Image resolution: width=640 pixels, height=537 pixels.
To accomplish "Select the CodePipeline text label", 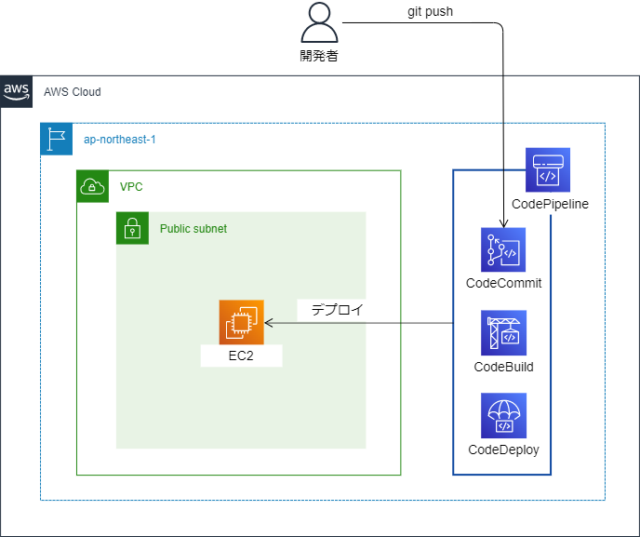I will pyautogui.click(x=550, y=204).
